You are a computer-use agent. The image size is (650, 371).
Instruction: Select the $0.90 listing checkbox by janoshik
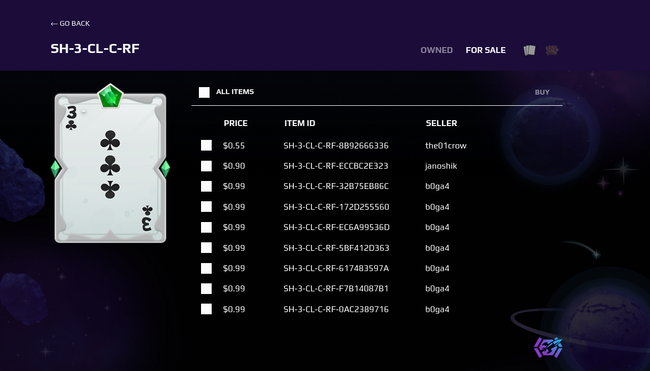(206, 166)
